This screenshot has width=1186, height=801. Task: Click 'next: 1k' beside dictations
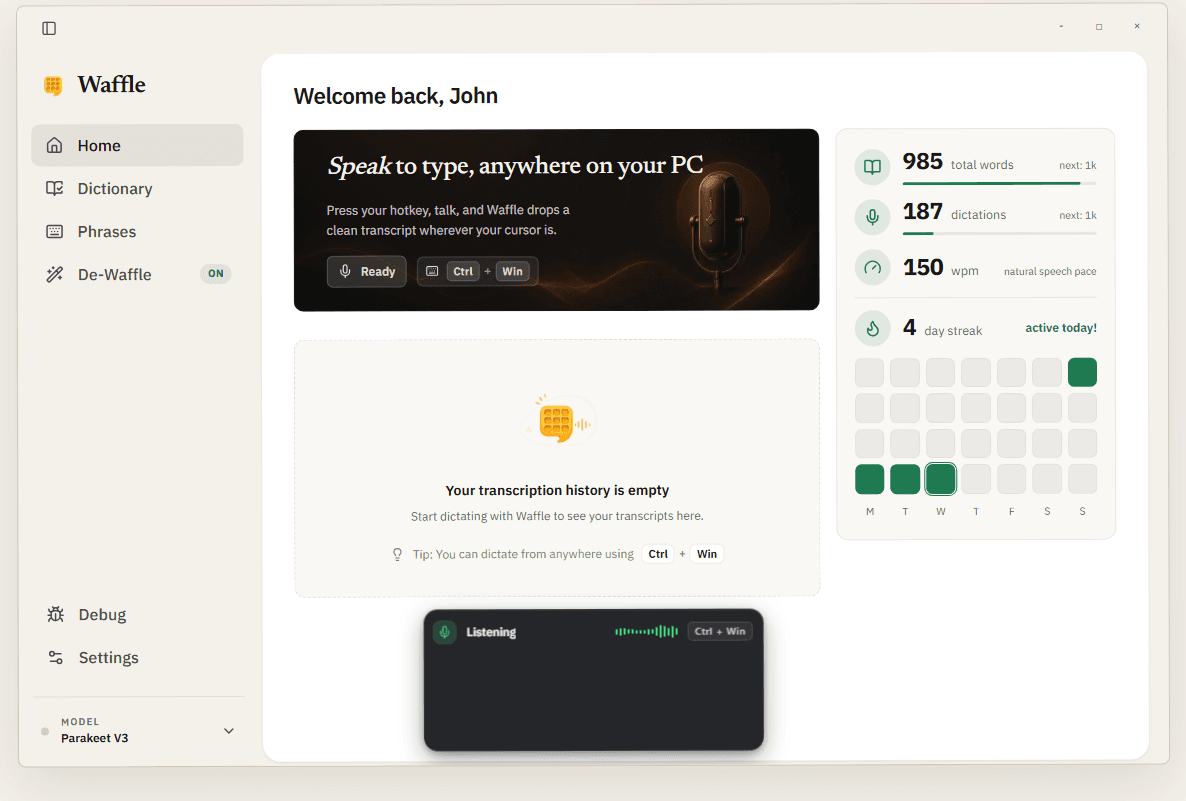[x=1078, y=216]
